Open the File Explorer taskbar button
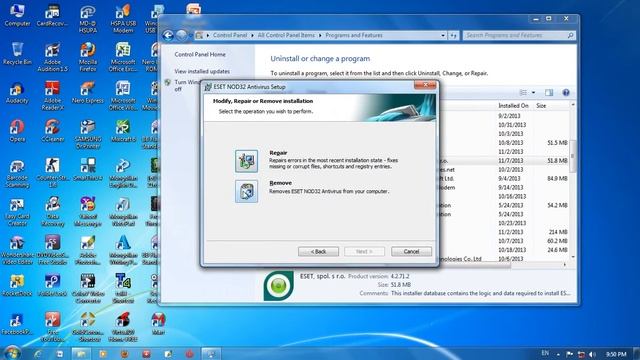 pos(81,354)
